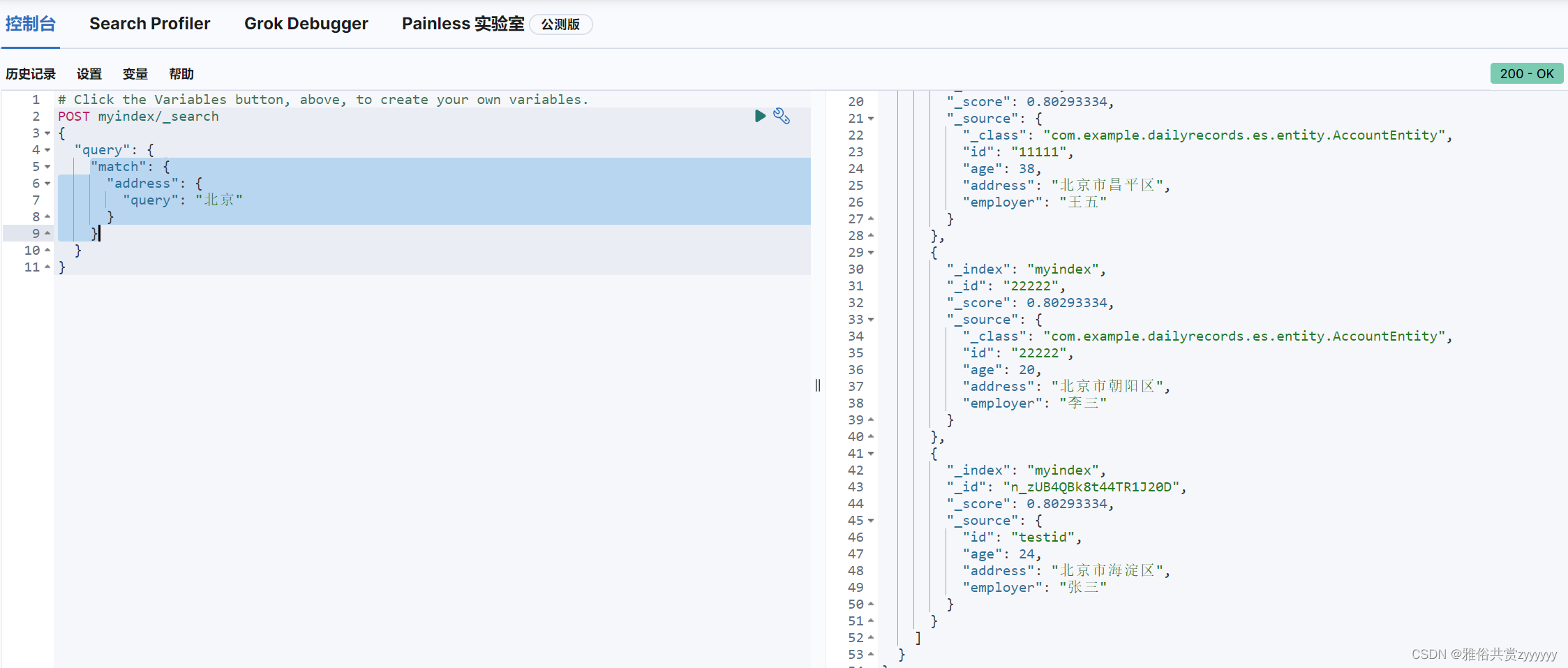Click the POST myindex/_search request line
The image size is (1568, 668).
(x=138, y=117)
